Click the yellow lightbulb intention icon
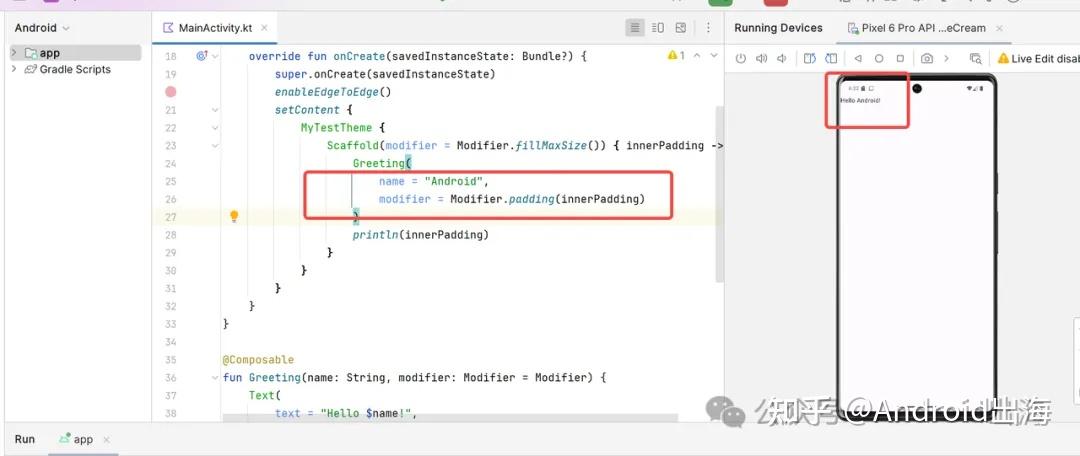This screenshot has width=1080, height=456. 234,216
